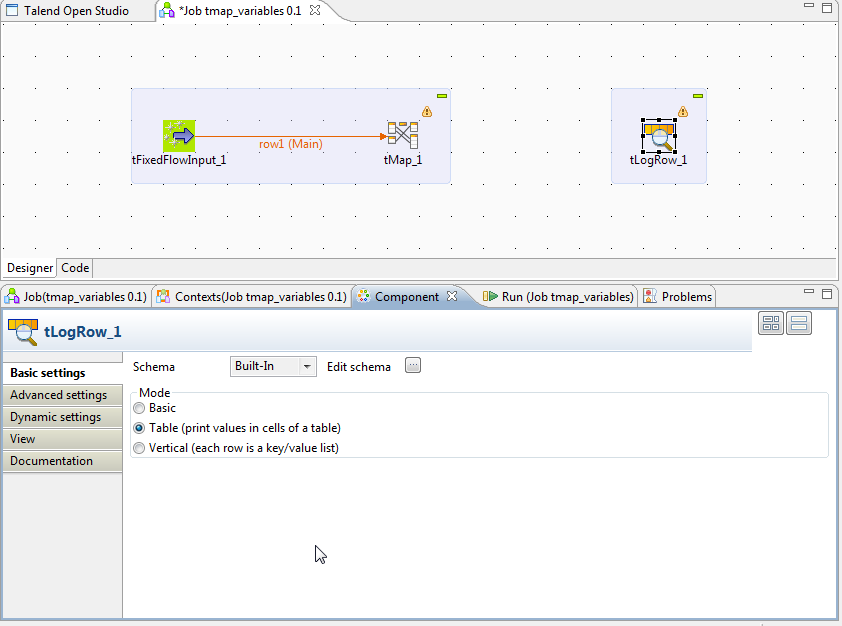842x626 pixels.
Task: Click the Contexts tab icon
Action: [163, 296]
